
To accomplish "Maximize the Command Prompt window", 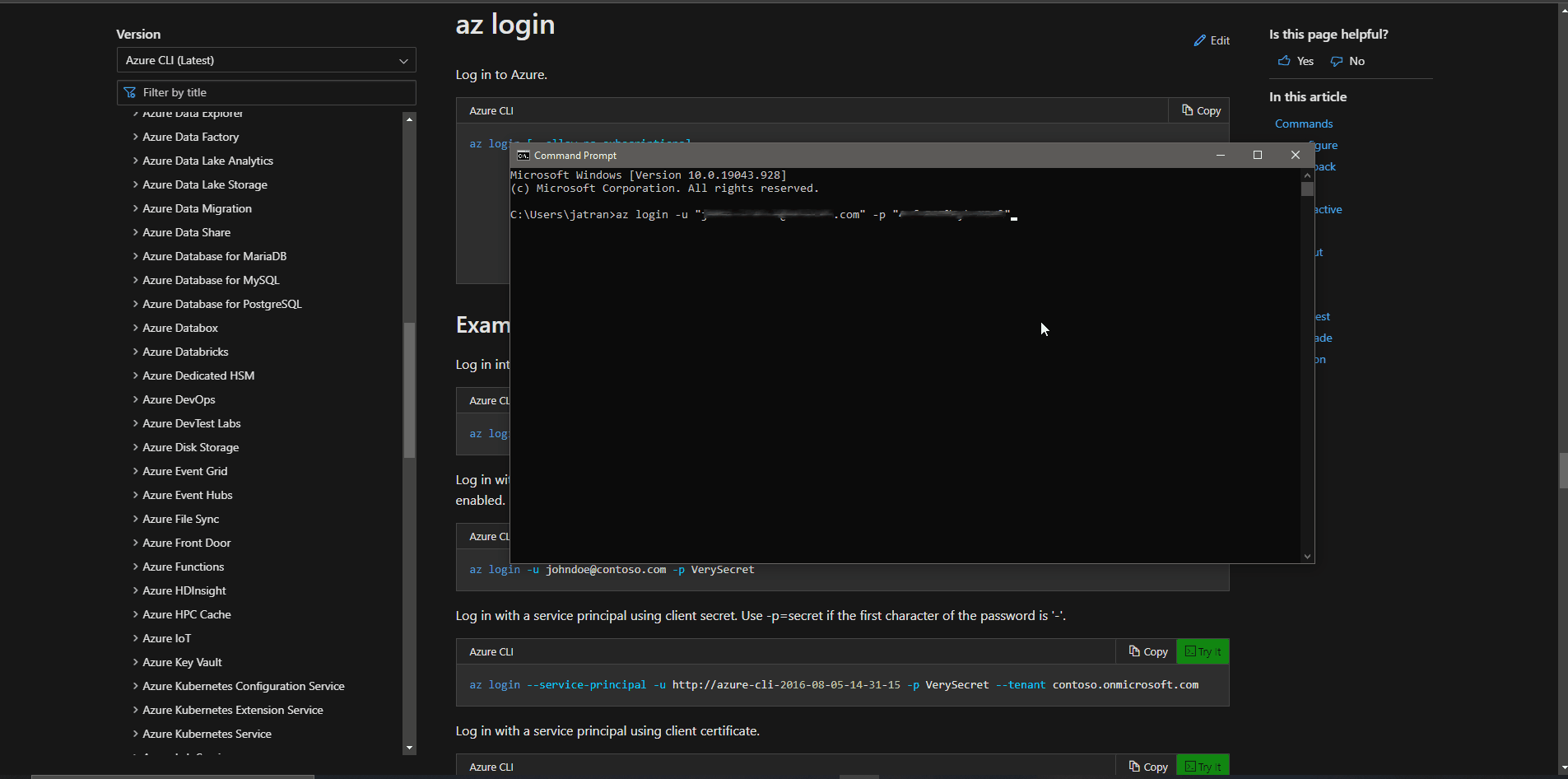I will 1258,155.
